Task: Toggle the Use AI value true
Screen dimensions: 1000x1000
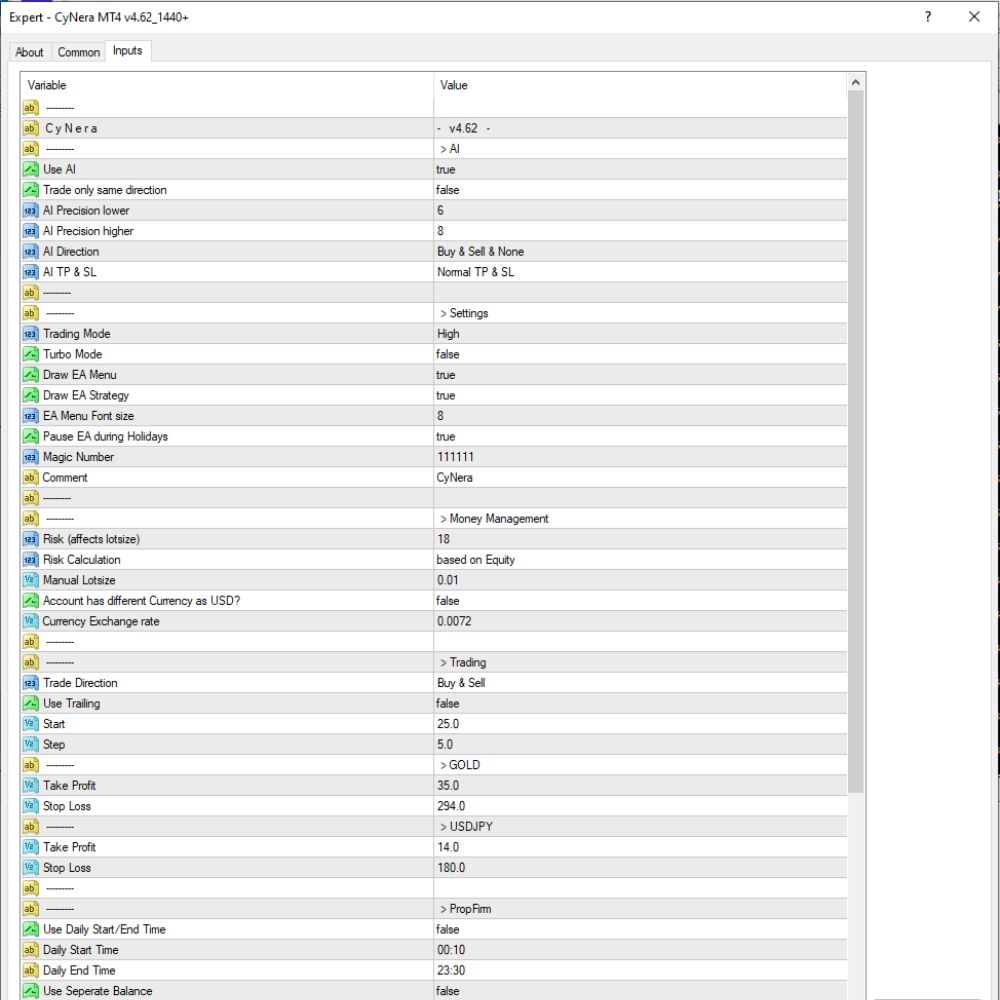Action: pyautogui.click(x=640, y=170)
